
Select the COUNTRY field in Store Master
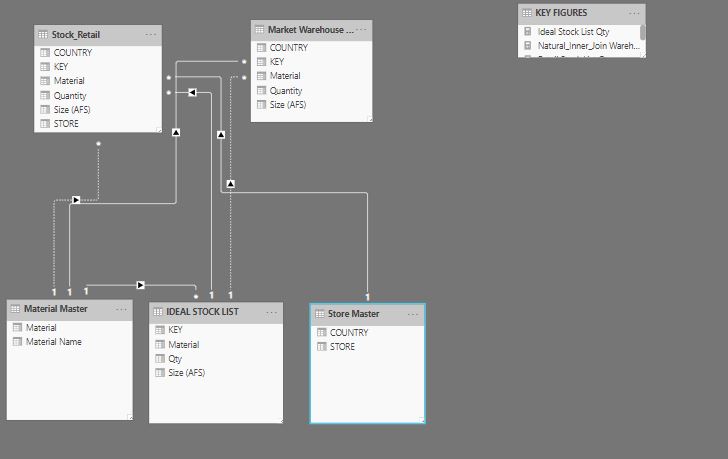click(x=367, y=332)
